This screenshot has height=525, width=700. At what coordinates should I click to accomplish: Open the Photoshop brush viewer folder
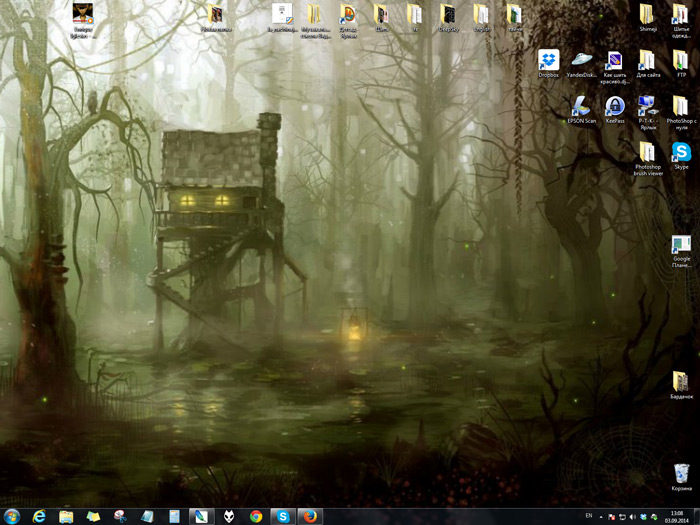click(x=648, y=158)
